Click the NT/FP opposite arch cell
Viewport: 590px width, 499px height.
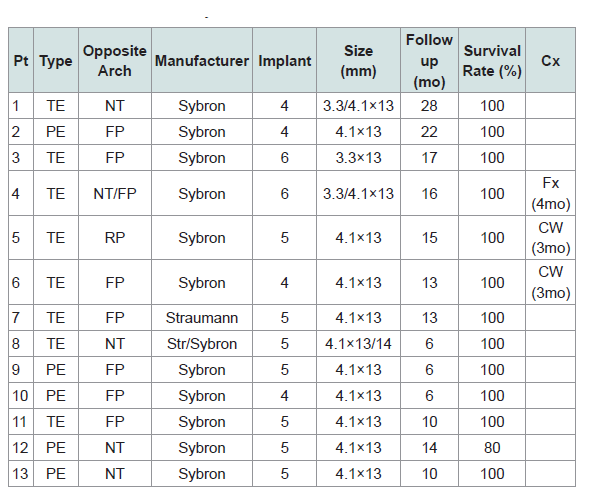115,193
